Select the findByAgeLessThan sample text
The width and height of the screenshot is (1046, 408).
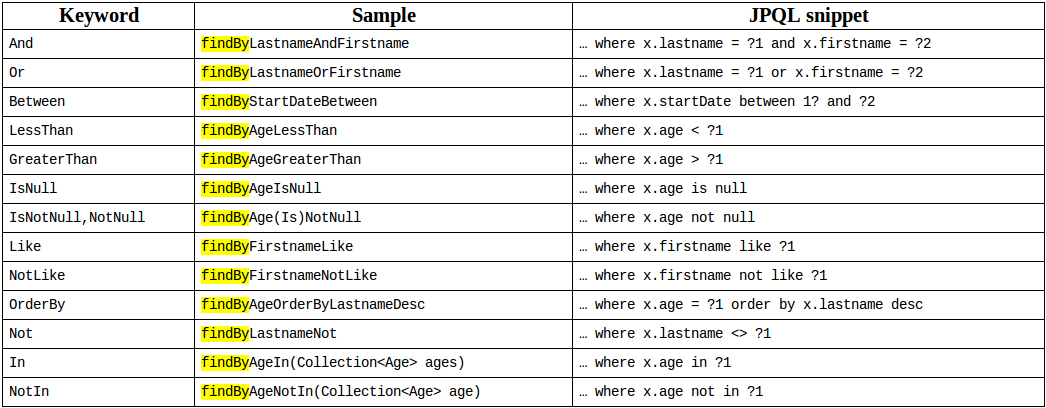[270, 131]
